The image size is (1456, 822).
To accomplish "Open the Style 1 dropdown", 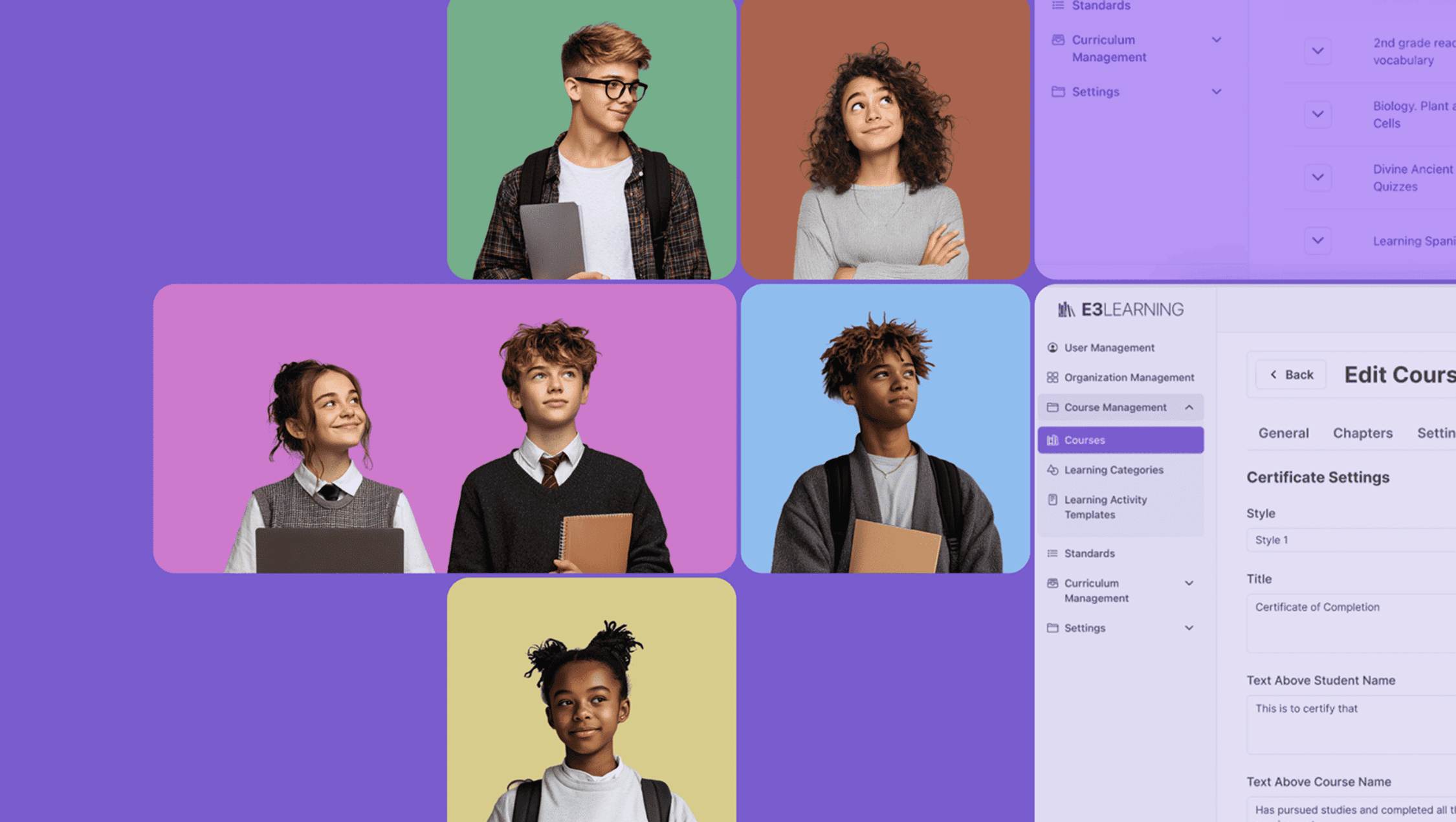I will coord(1349,540).
